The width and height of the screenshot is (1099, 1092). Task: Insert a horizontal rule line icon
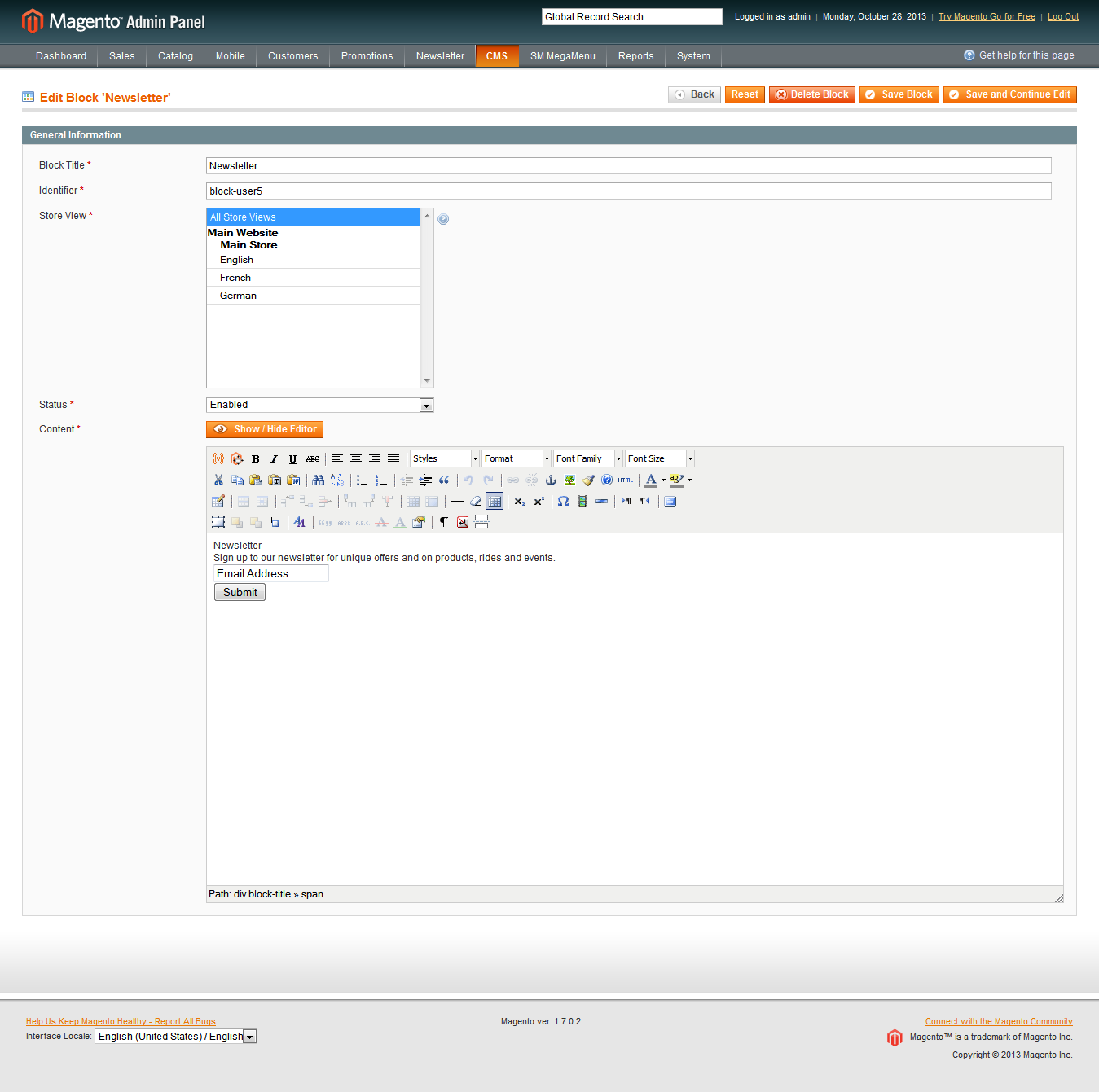(457, 501)
